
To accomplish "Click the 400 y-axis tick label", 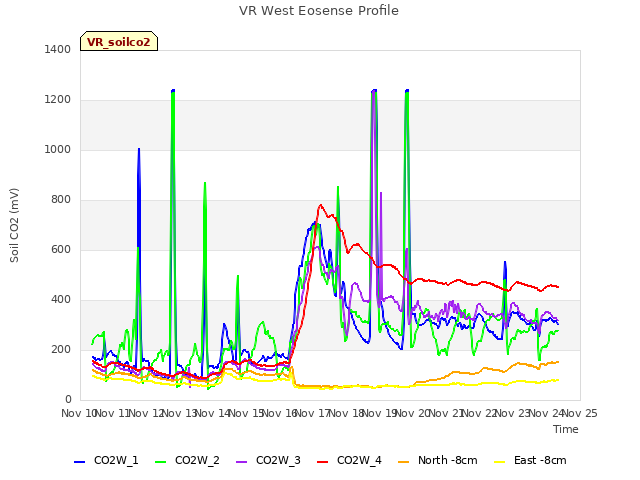I will pyautogui.click(x=61, y=299).
